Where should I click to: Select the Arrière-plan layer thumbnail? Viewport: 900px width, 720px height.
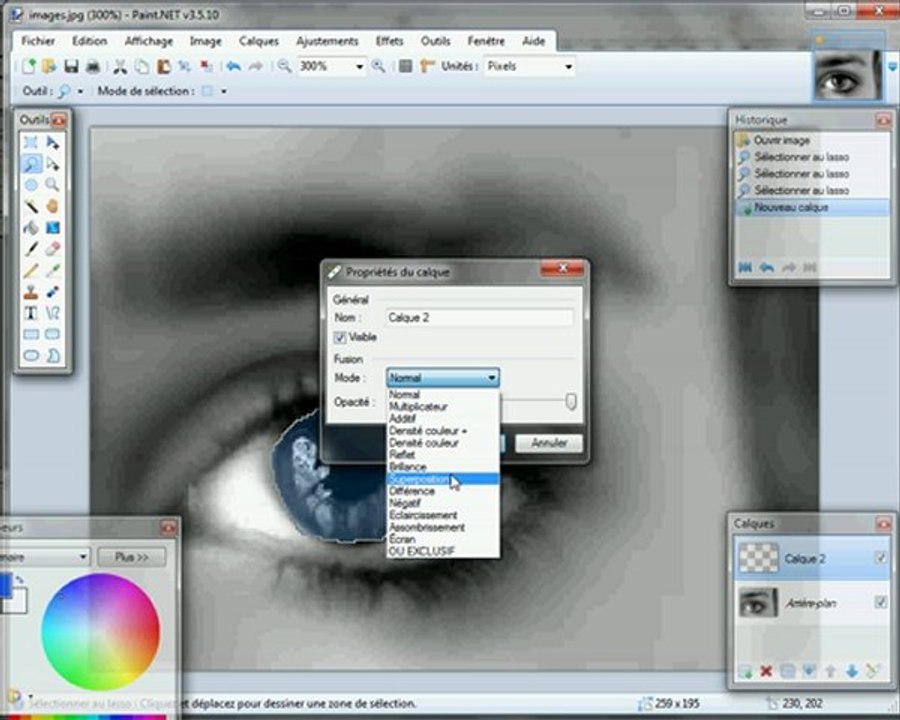coord(759,602)
